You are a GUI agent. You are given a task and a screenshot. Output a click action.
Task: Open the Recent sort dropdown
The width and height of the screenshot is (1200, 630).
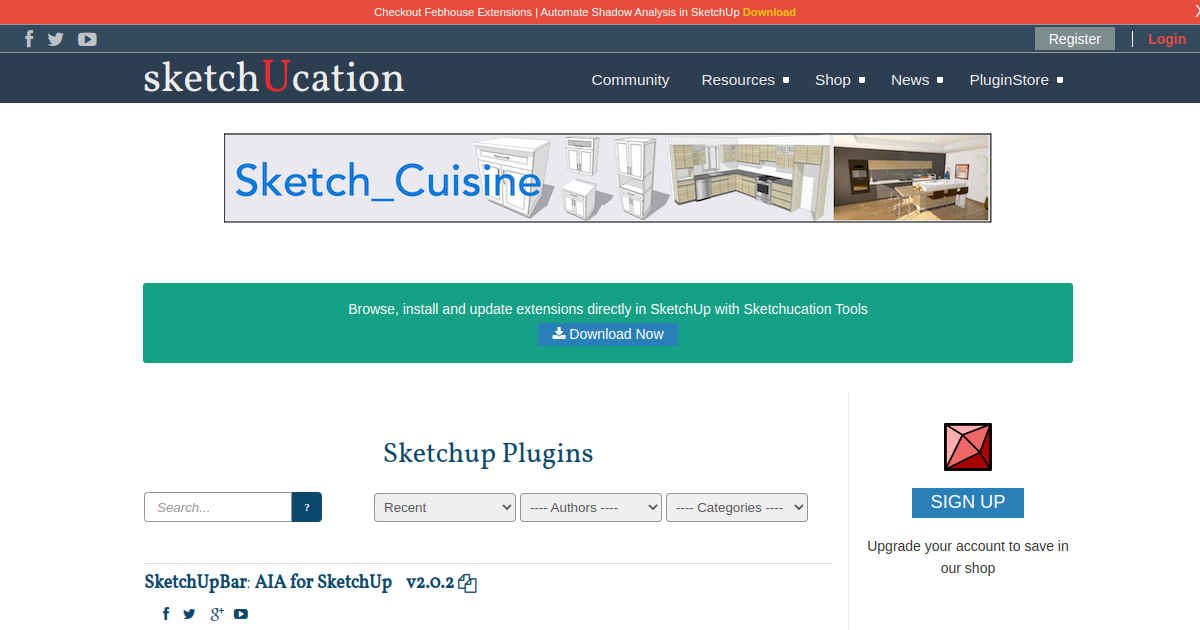(445, 507)
